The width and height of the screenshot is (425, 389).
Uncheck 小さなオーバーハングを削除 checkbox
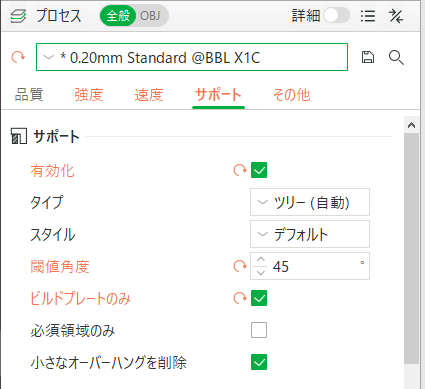[259, 362]
